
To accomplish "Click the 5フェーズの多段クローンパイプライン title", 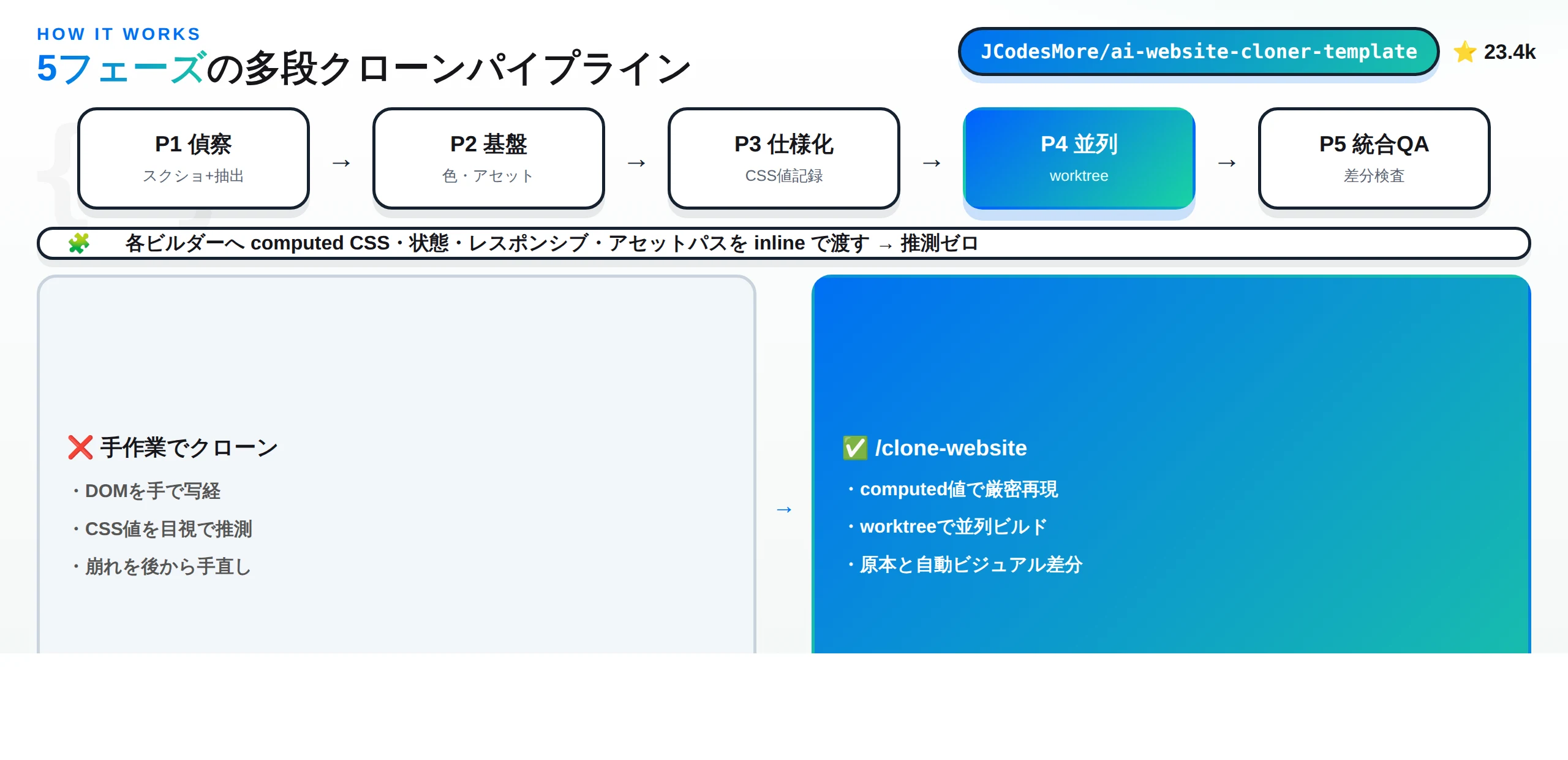I will point(364,68).
